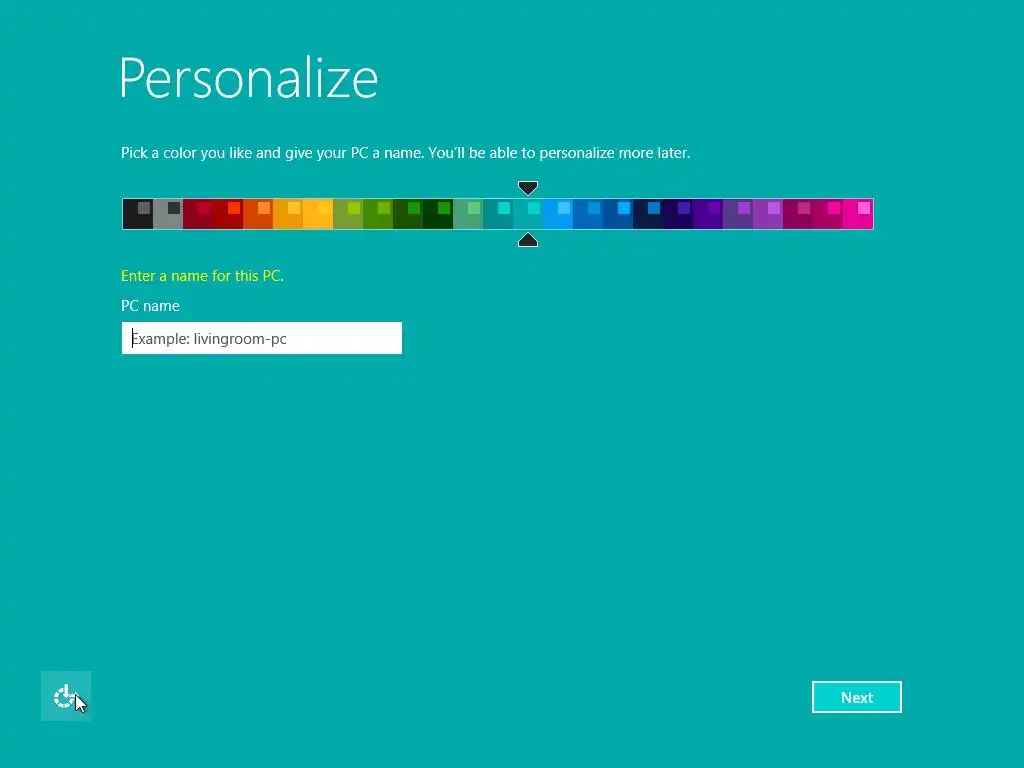Pick the gray color swatch
Screen dimensions: 1024x768
click(x=168, y=214)
